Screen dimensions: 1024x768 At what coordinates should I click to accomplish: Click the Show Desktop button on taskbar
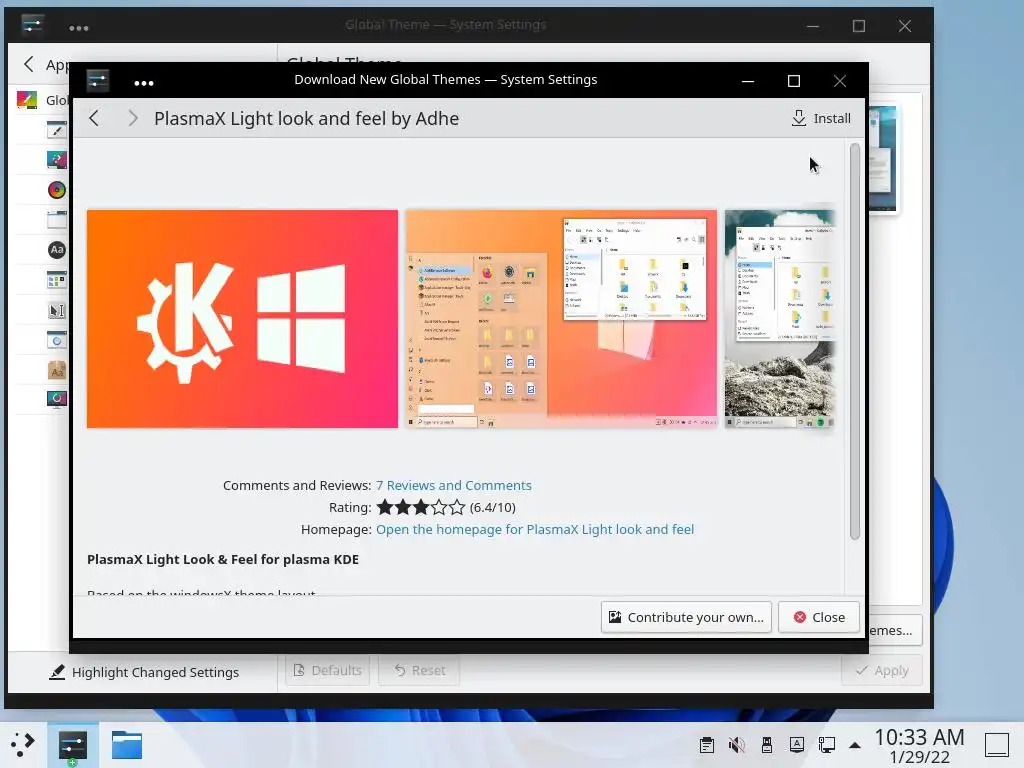pos(997,744)
